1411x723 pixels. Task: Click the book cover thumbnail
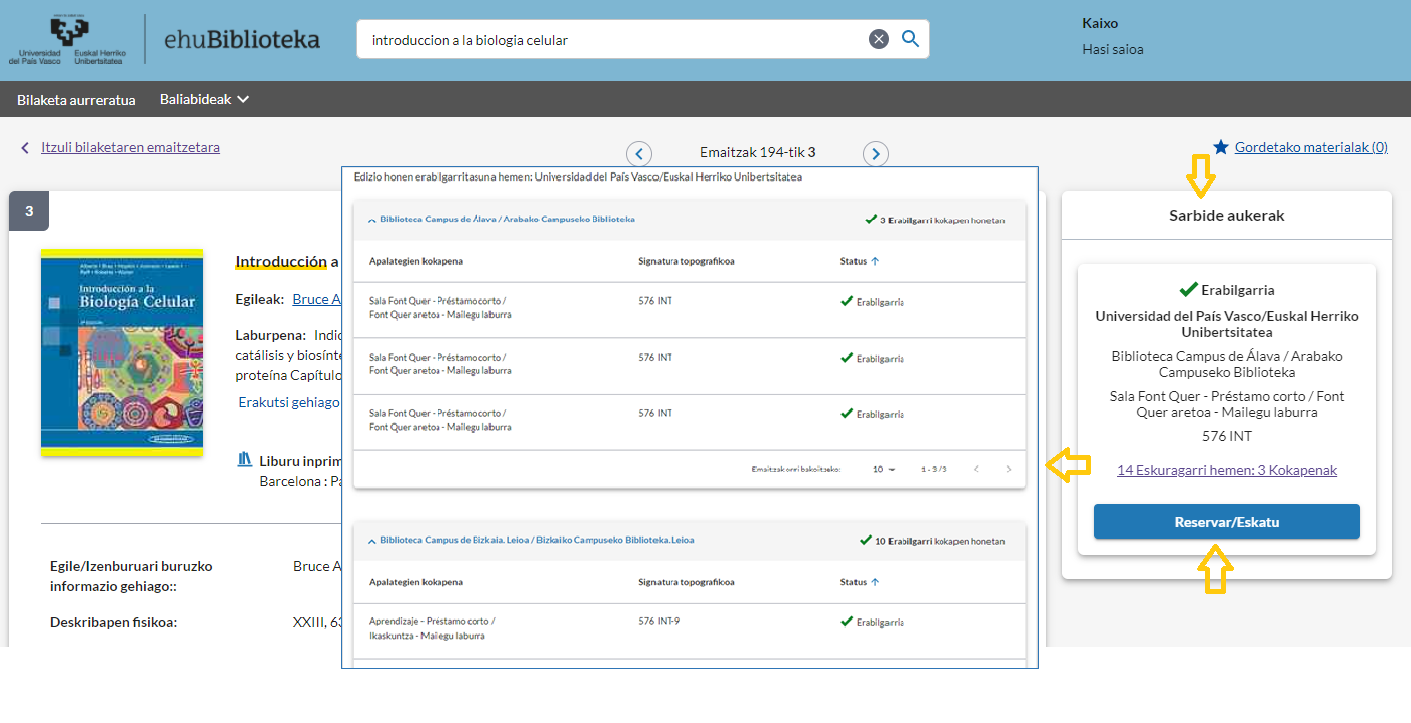[x=122, y=352]
